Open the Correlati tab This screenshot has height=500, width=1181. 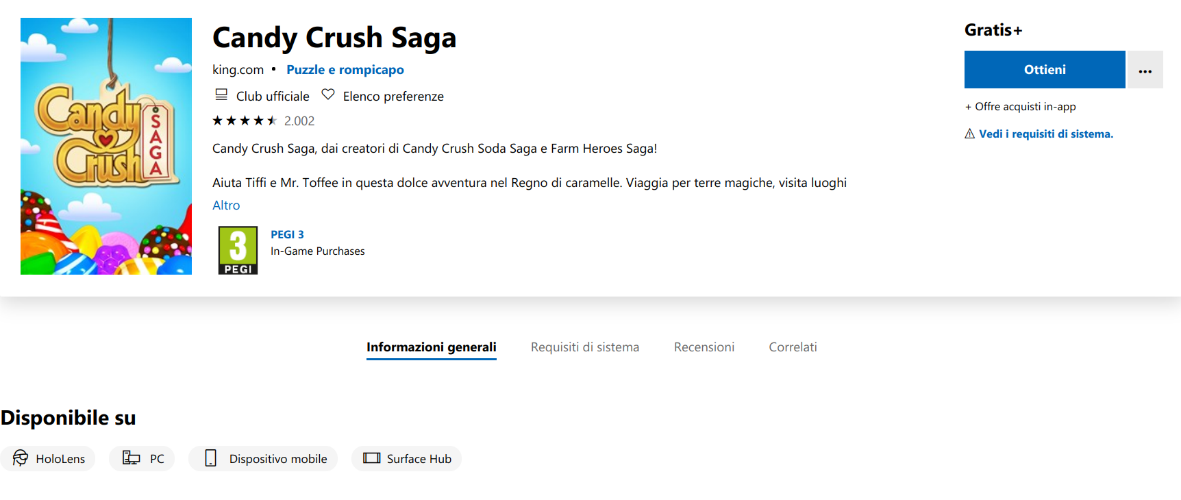[x=793, y=347]
